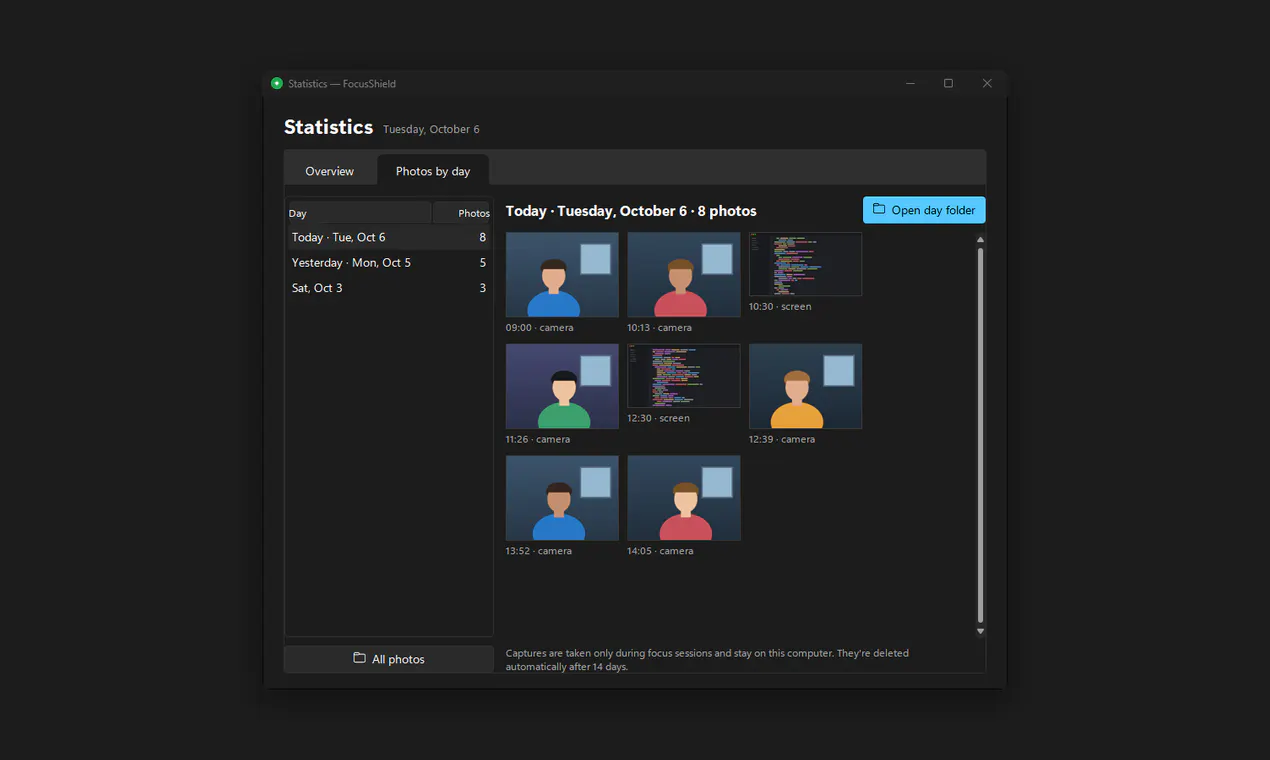Select the Sat, Oct 3 row
The image size is (1270, 760).
tap(389, 288)
